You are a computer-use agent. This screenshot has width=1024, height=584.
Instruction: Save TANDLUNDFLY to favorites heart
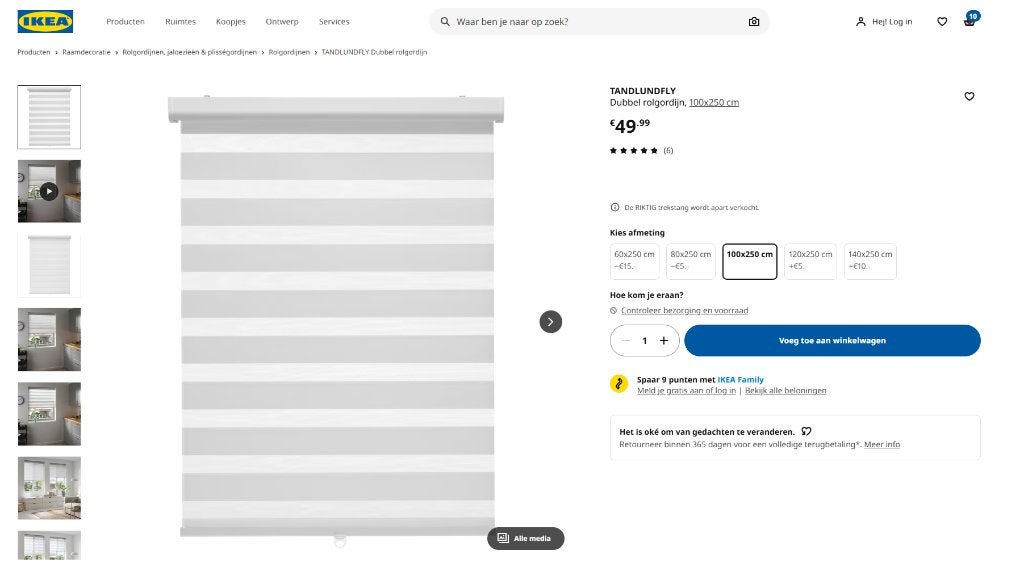coord(969,96)
